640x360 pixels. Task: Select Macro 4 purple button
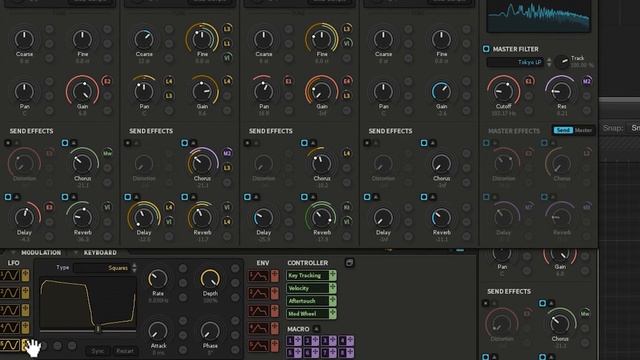point(347,340)
